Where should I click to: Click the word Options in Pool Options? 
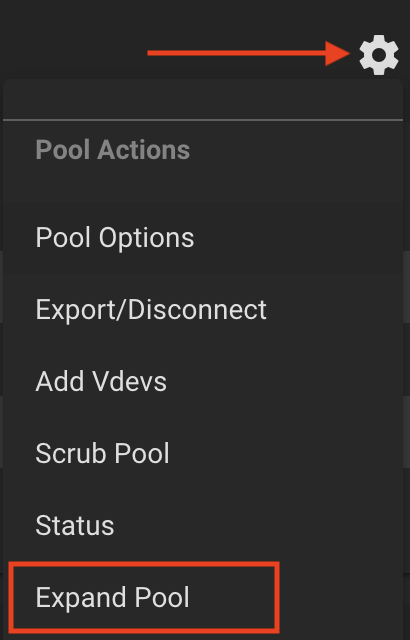point(146,238)
